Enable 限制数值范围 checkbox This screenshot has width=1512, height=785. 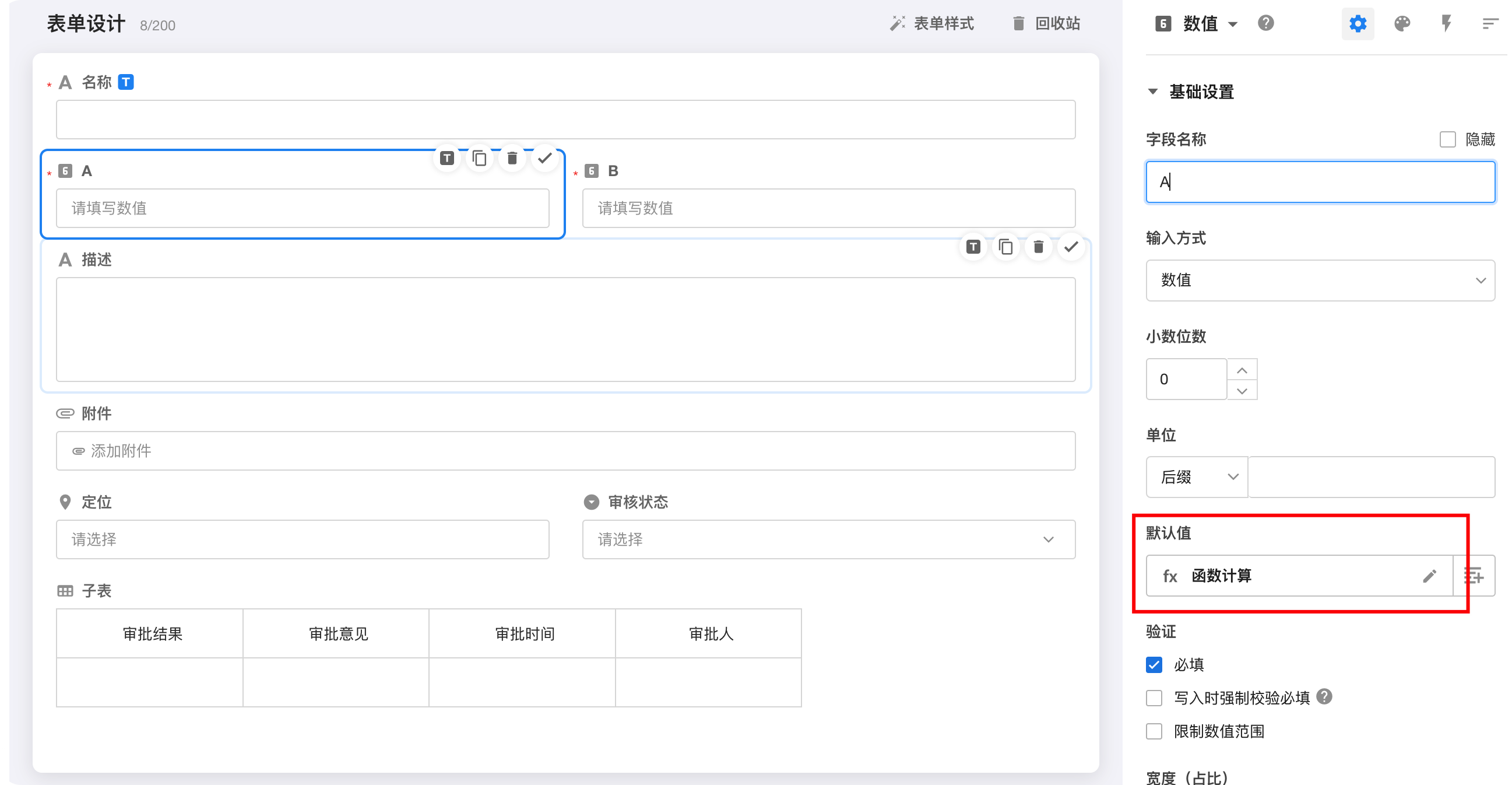click(1154, 731)
